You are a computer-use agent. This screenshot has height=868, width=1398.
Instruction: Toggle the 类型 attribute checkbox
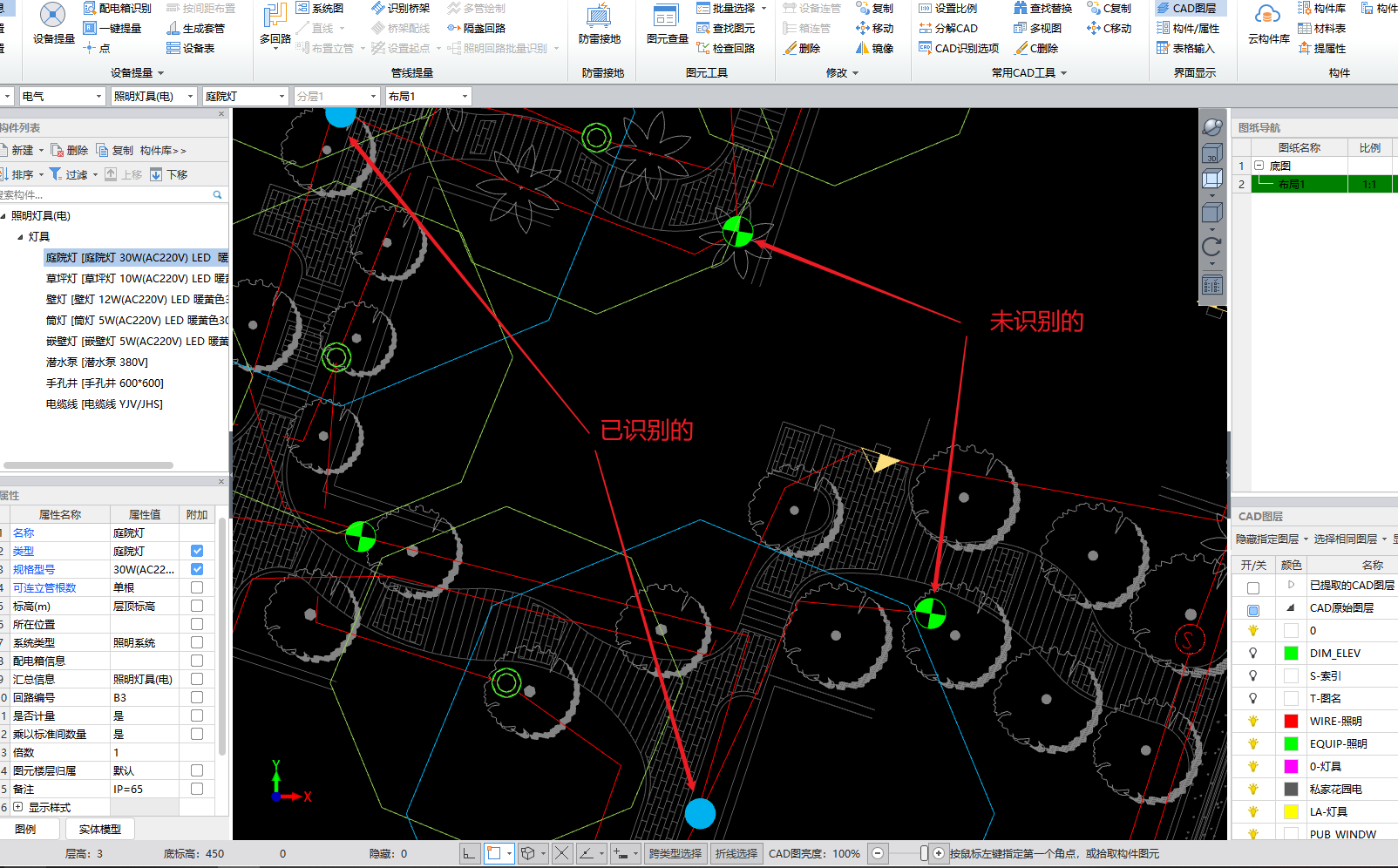(x=197, y=551)
